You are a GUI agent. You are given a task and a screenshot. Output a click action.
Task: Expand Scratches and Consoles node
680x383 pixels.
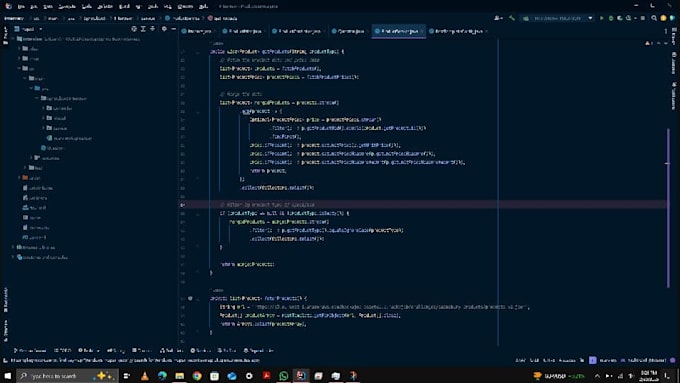click(13, 257)
